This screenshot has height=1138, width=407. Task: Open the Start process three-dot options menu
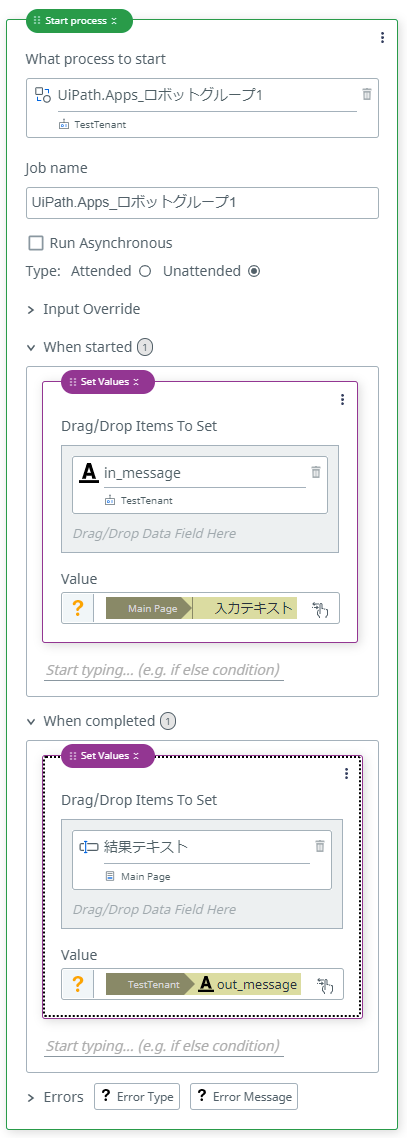click(x=382, y=38)
